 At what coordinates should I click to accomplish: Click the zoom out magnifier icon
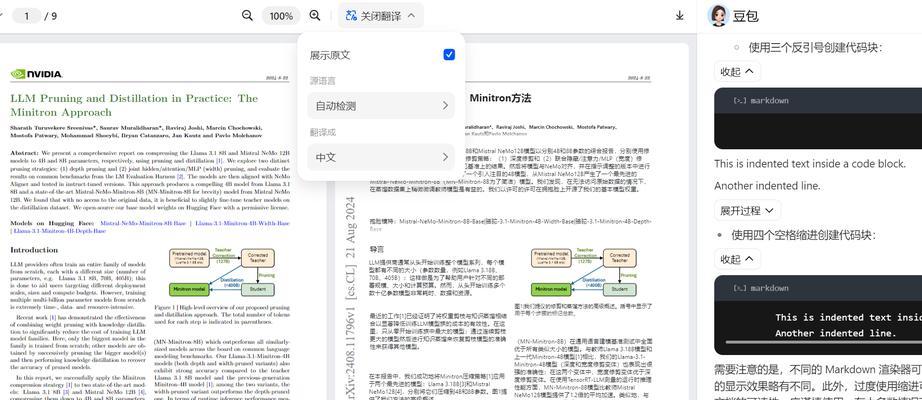[x=248, y=16]
